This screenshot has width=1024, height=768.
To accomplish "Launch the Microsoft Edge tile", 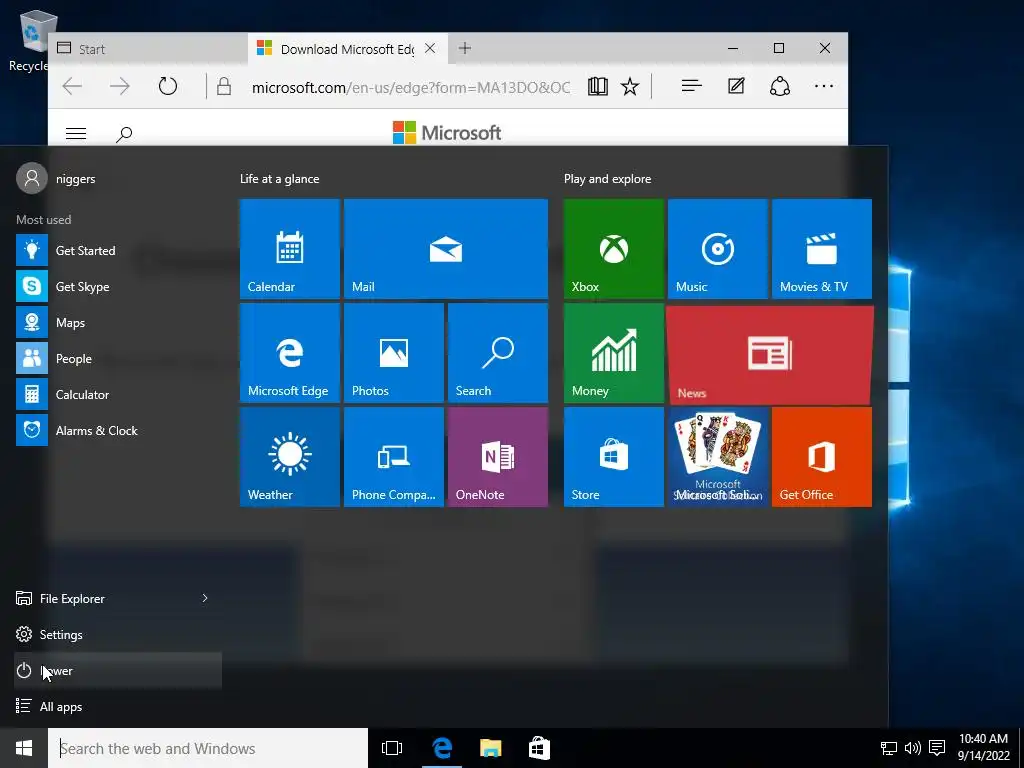I will (289, 353).
